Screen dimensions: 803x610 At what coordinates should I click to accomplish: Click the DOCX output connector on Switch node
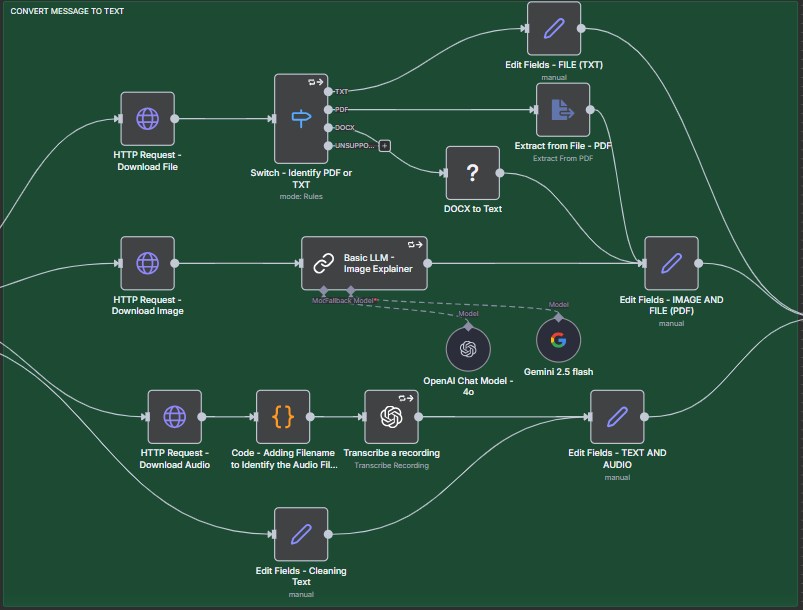[x=329, y=128]
